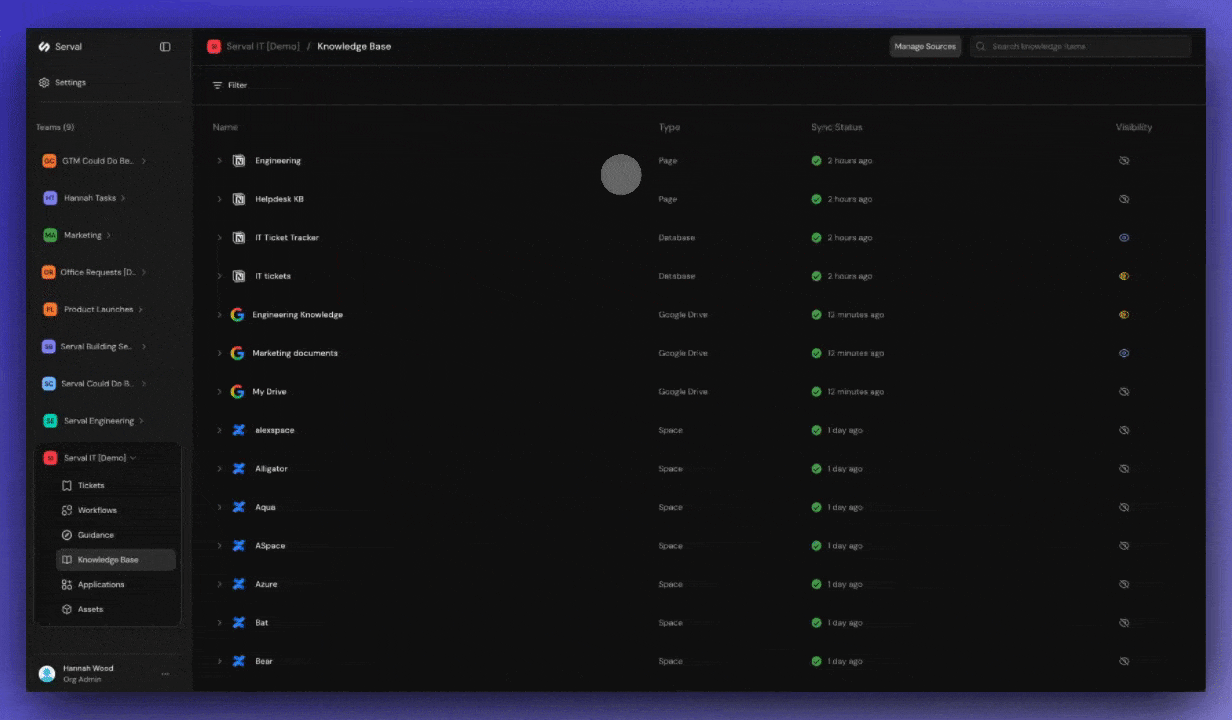Viewport: 1232px width, 720px height.
Task: Click the search knowledge items field
Action: coord(1080,46)
